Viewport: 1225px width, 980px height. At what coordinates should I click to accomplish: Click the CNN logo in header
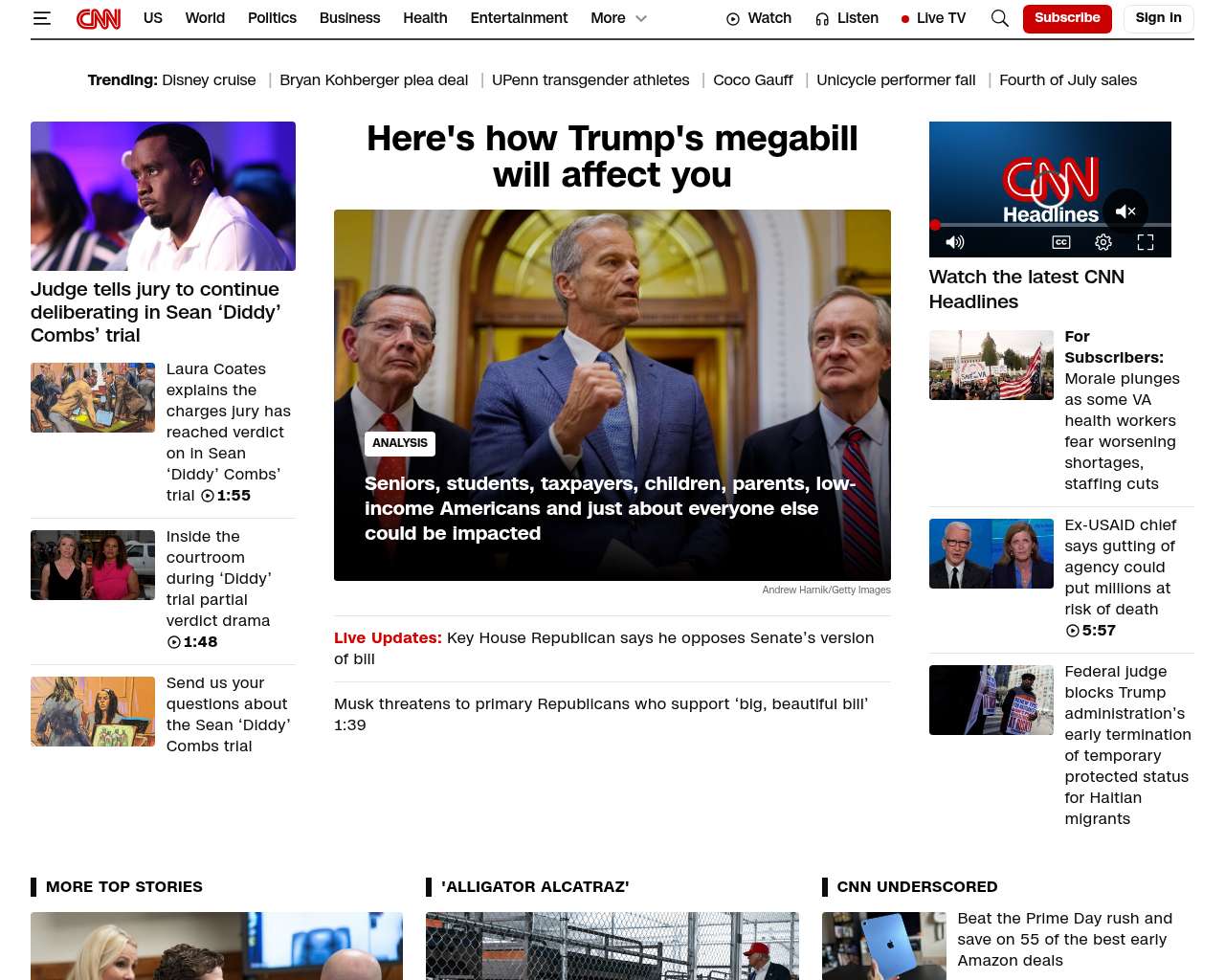[x=99, y=18]
